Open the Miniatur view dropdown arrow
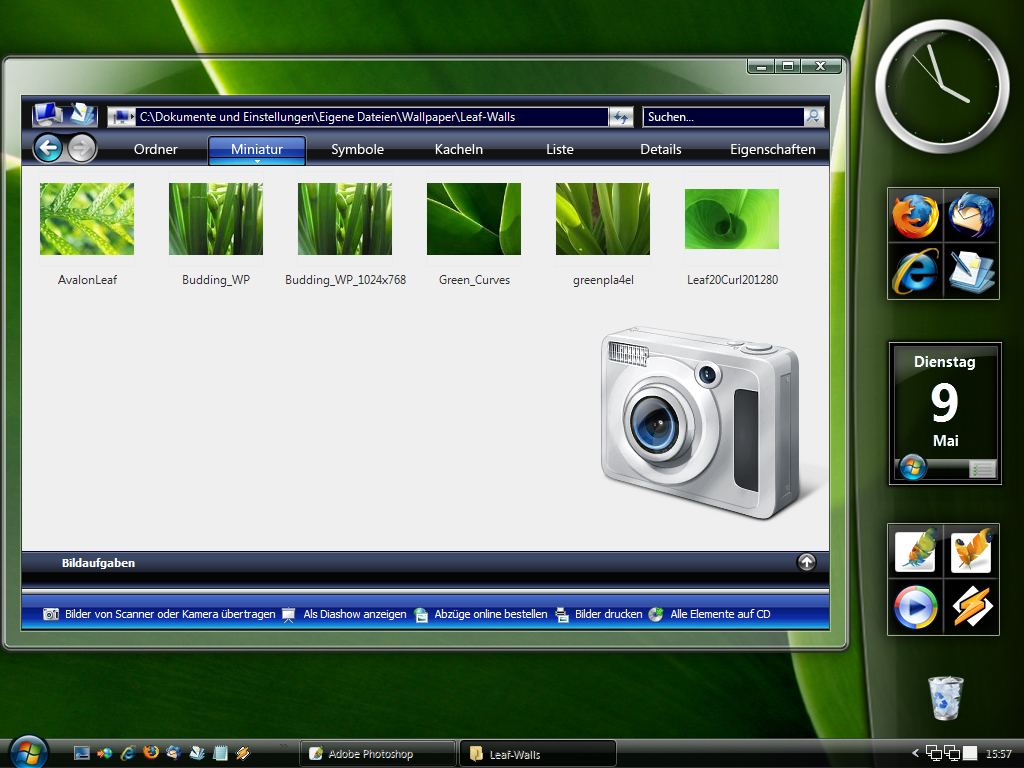The height and width of the screenshot is (768, 1024). tap(257, 161)
